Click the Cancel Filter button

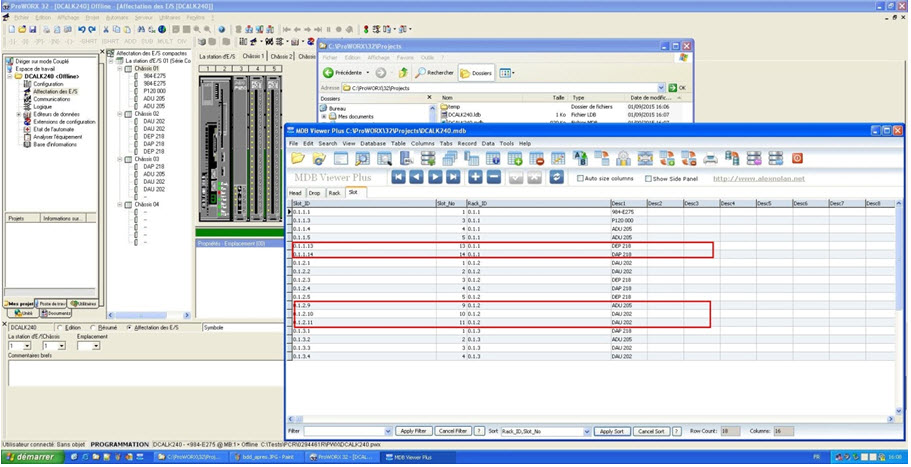pos(453,432)
